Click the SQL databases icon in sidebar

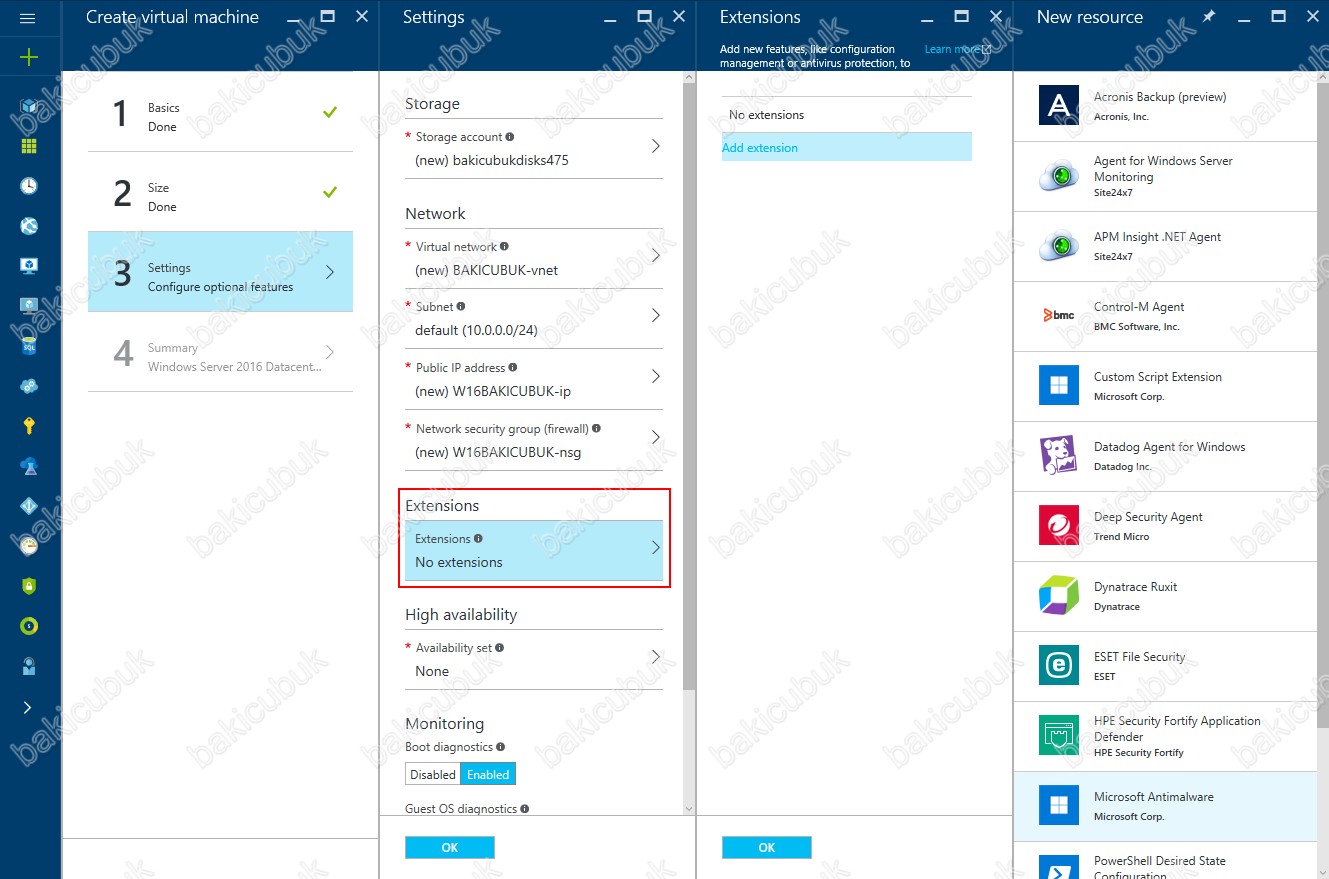[x=28, y=346]
